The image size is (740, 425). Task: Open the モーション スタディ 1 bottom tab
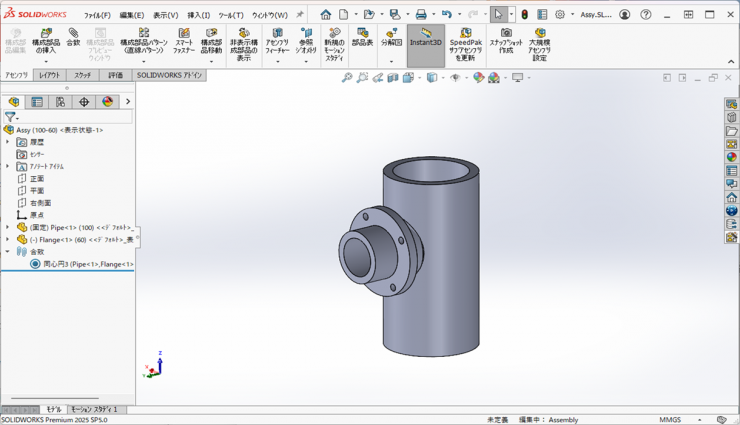(x=95, y=409)
